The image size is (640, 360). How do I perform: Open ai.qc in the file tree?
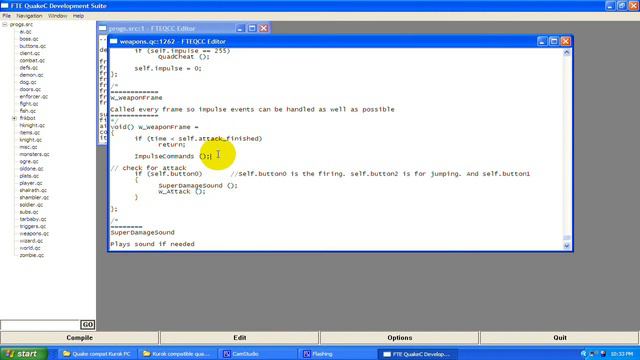[25, 32]
